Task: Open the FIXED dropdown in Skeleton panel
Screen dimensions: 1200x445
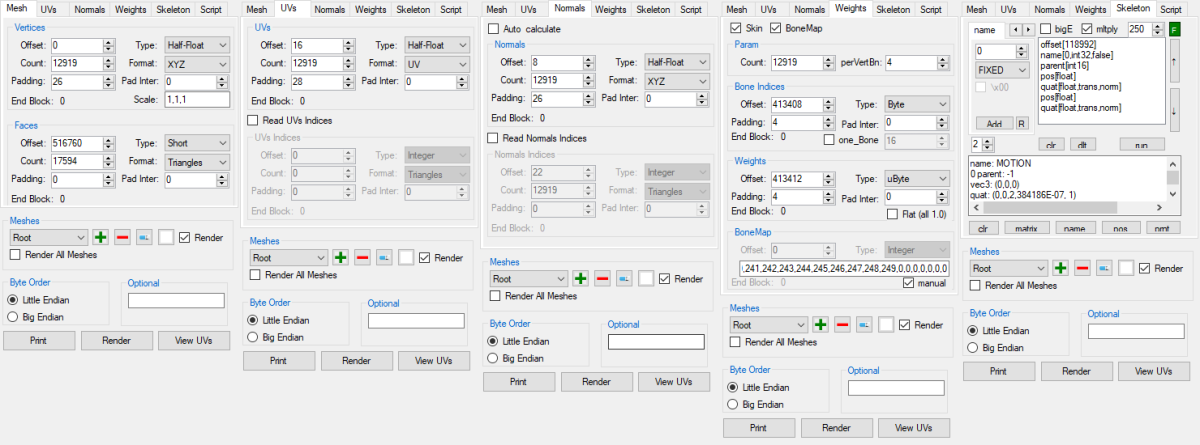Action: coord(1001,70)
